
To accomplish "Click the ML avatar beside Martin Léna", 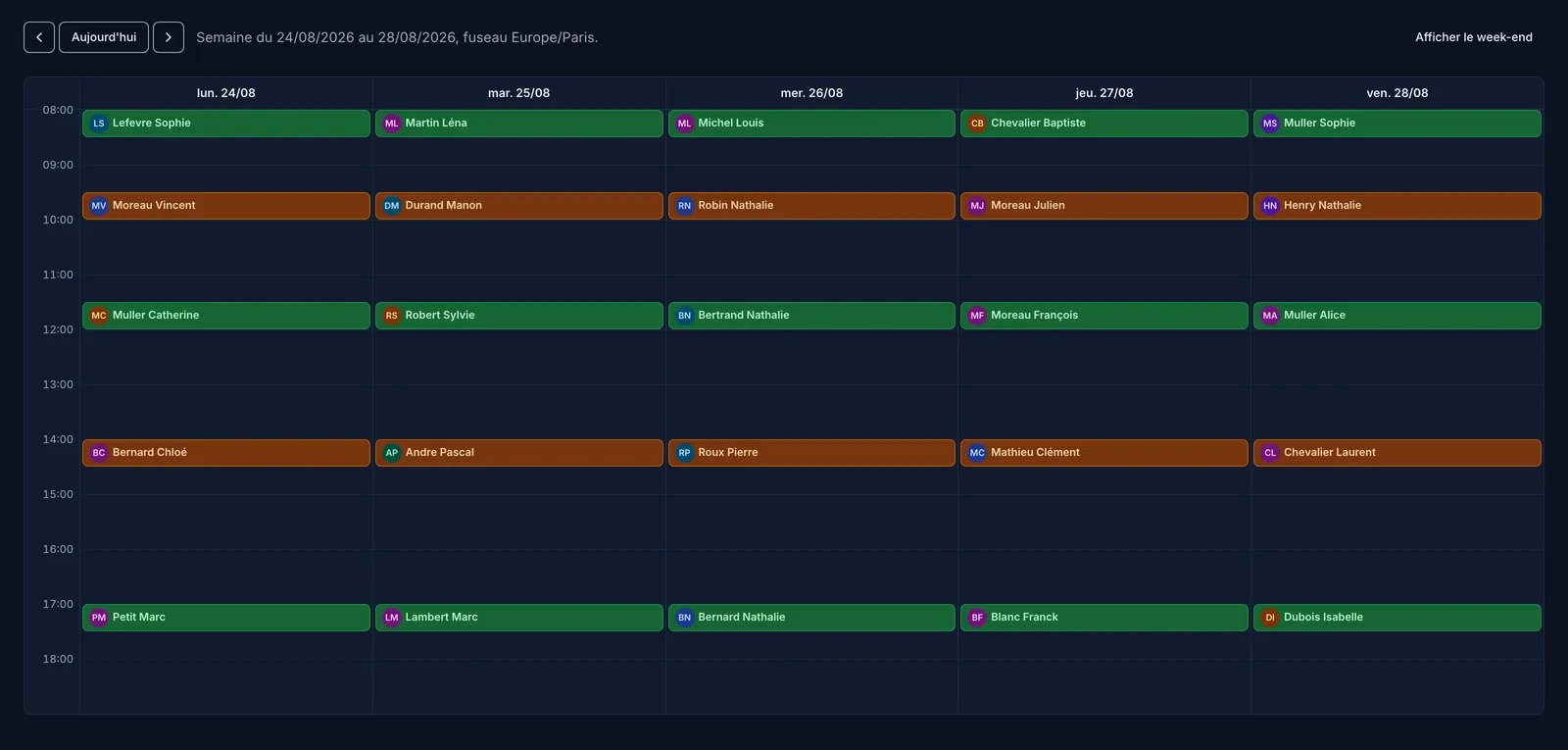I will click(392, 124).
